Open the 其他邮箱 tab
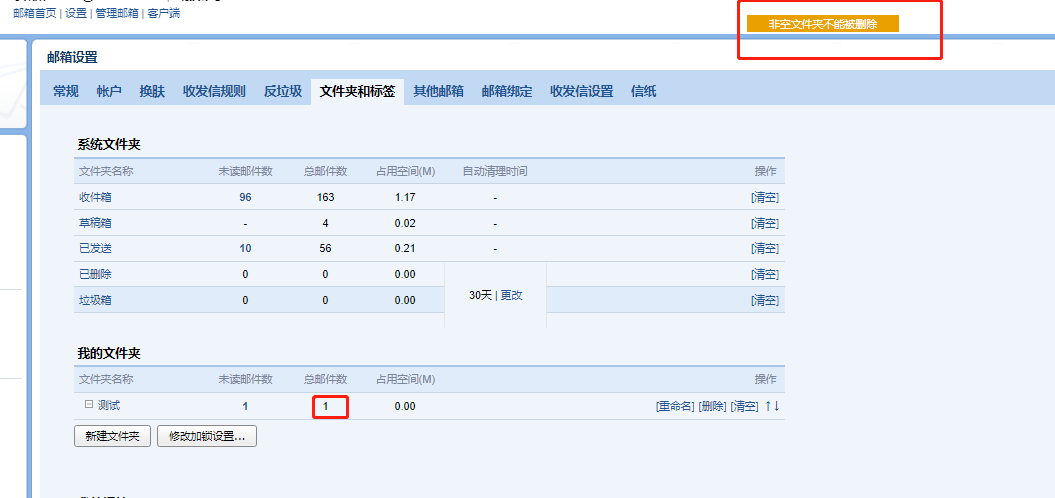 [439, 92]
